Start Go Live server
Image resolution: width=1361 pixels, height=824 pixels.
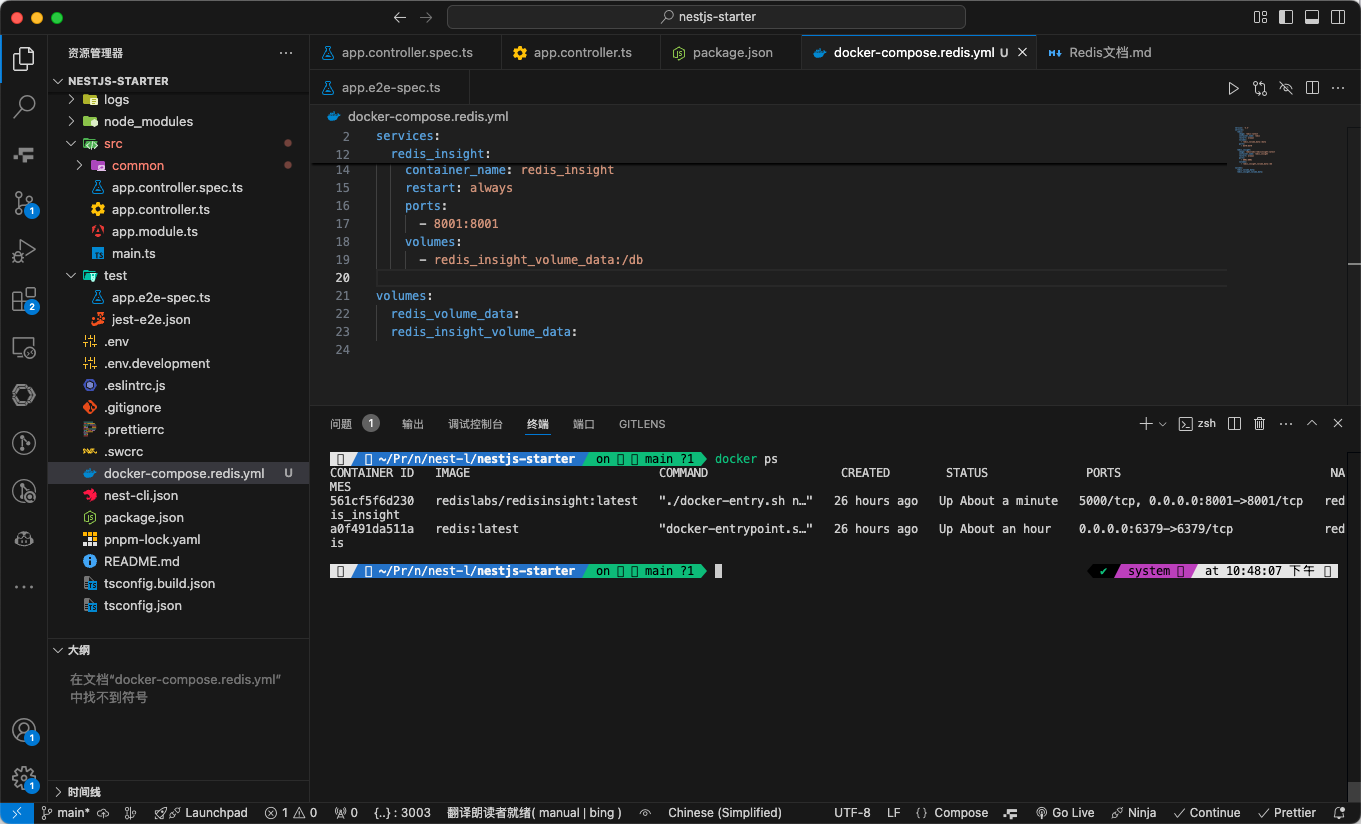point(1065,813)
